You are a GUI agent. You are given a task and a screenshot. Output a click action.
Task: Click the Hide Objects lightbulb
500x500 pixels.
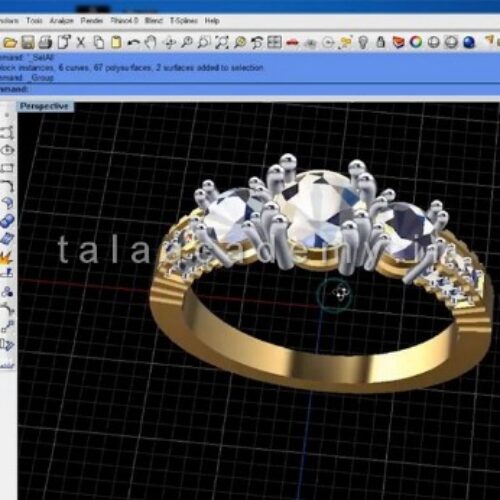[363, 42]
